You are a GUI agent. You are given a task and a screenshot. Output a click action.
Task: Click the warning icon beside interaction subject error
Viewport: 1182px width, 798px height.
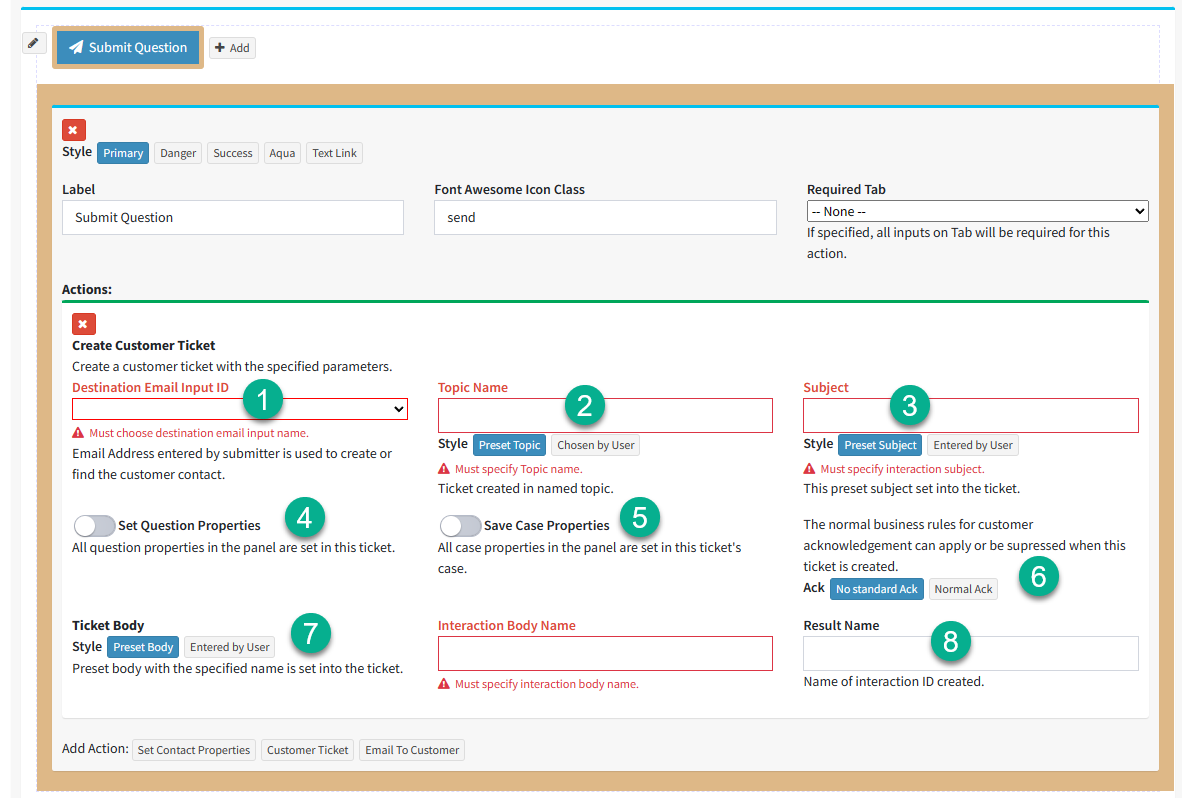[810, 469]
